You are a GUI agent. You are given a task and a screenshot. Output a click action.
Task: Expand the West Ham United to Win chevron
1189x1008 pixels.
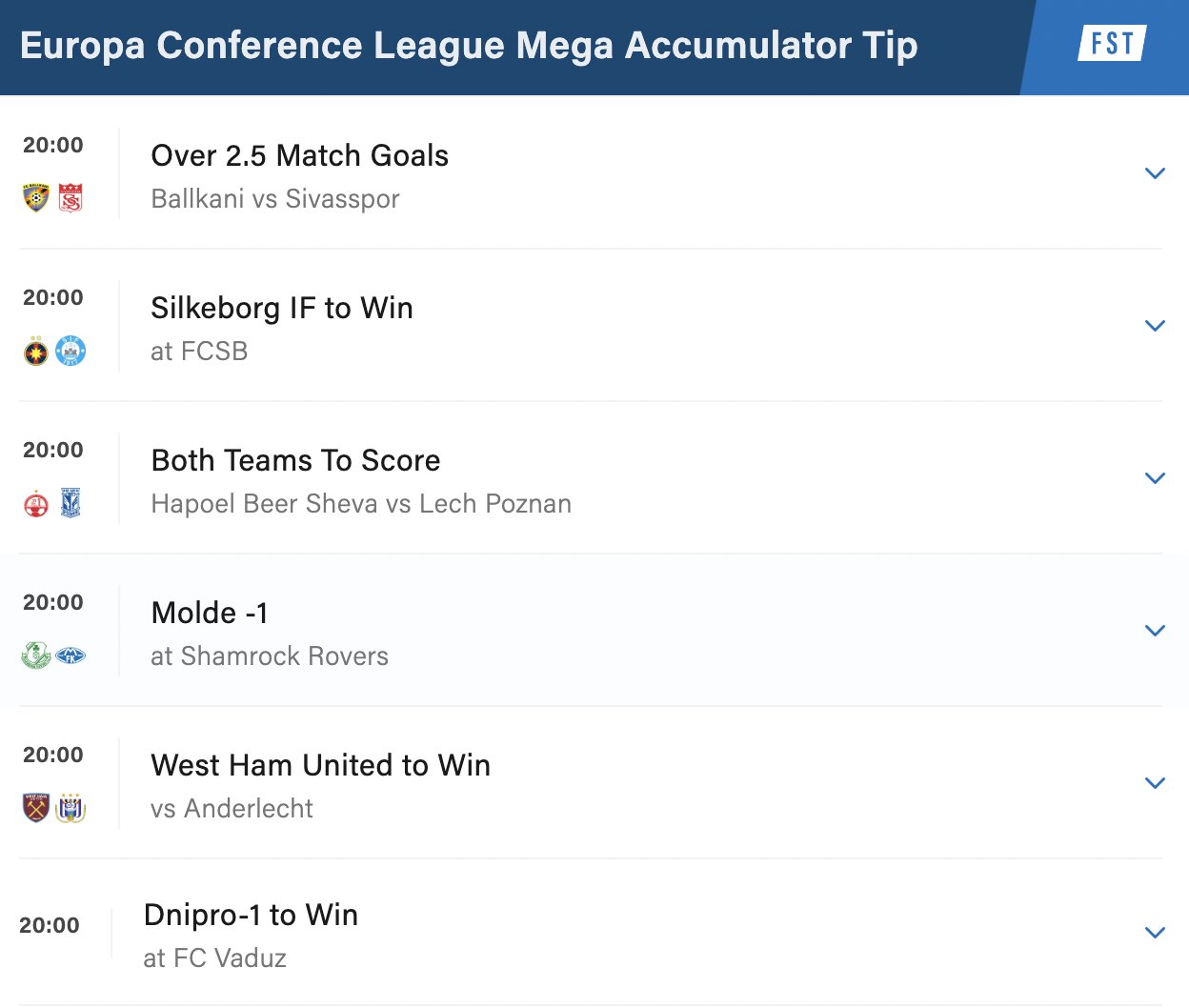point(1155,783)
